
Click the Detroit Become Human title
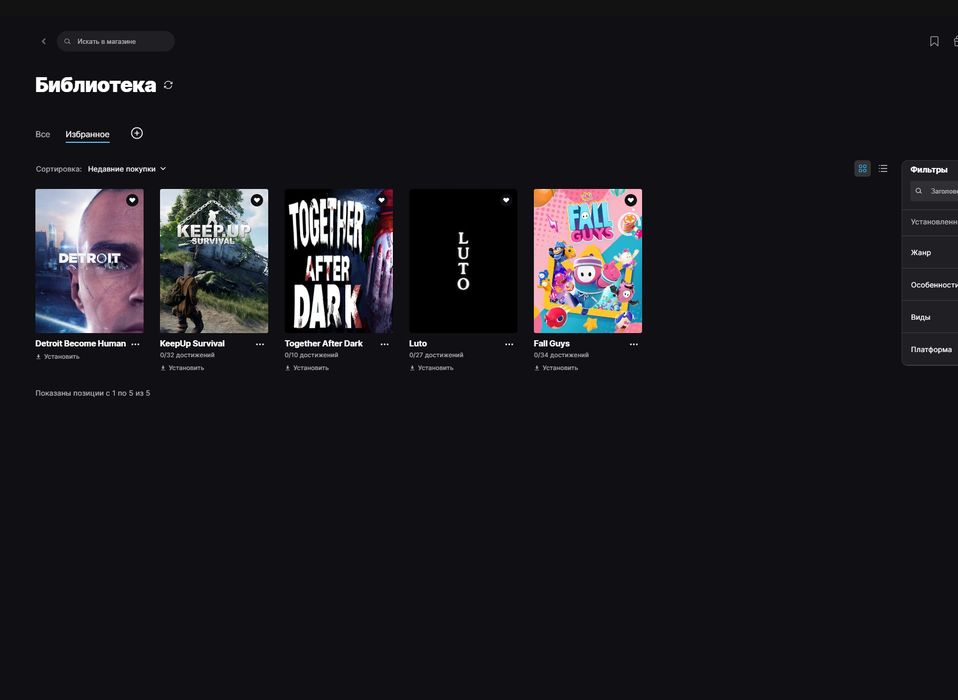coord(81,343)
